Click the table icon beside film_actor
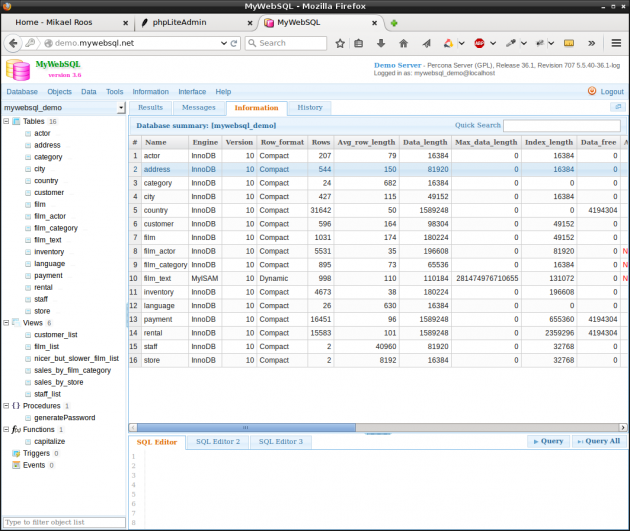The image size is (630, 531). (28, 216)
